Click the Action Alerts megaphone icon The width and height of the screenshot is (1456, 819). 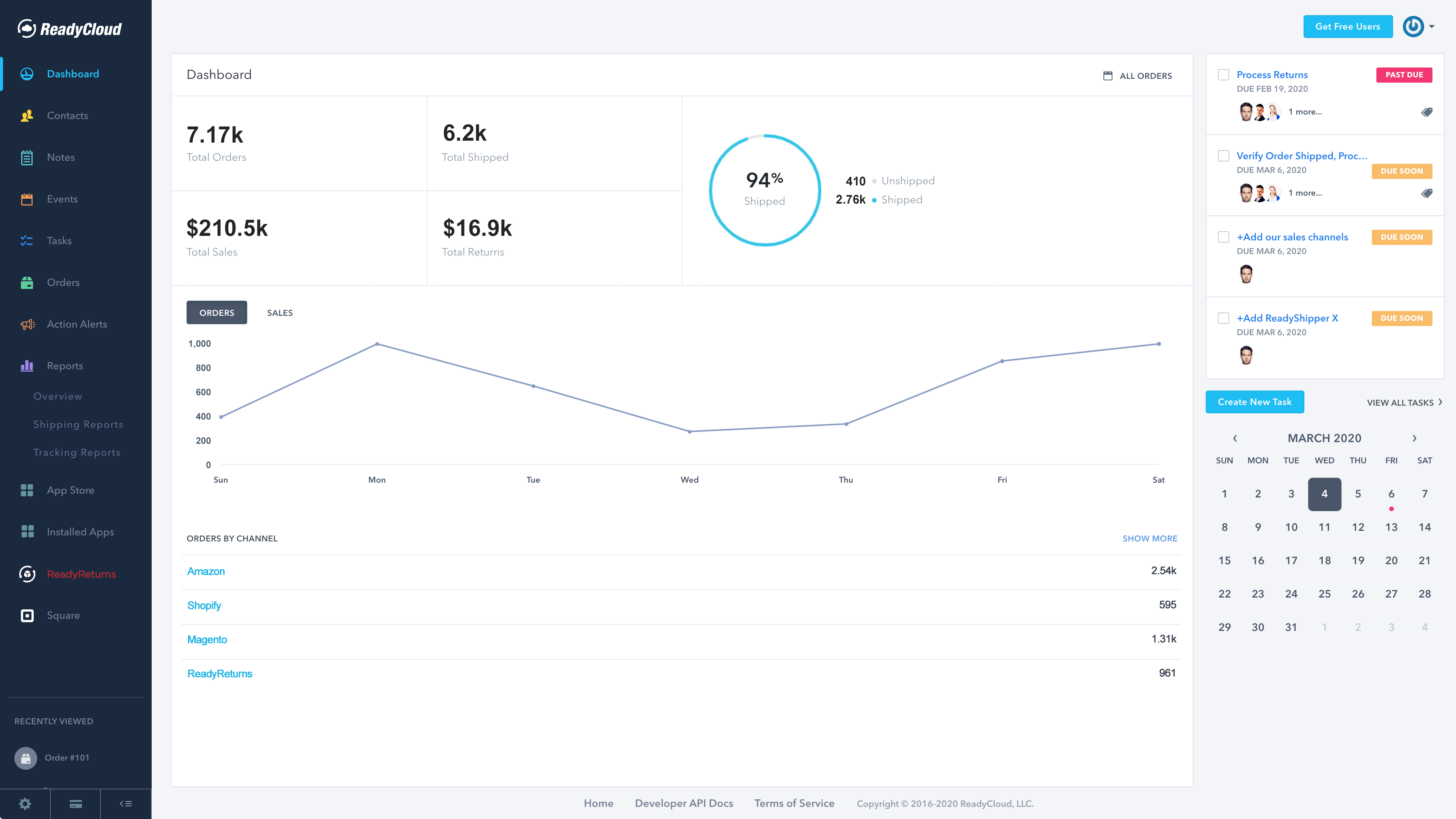point(27,325)
